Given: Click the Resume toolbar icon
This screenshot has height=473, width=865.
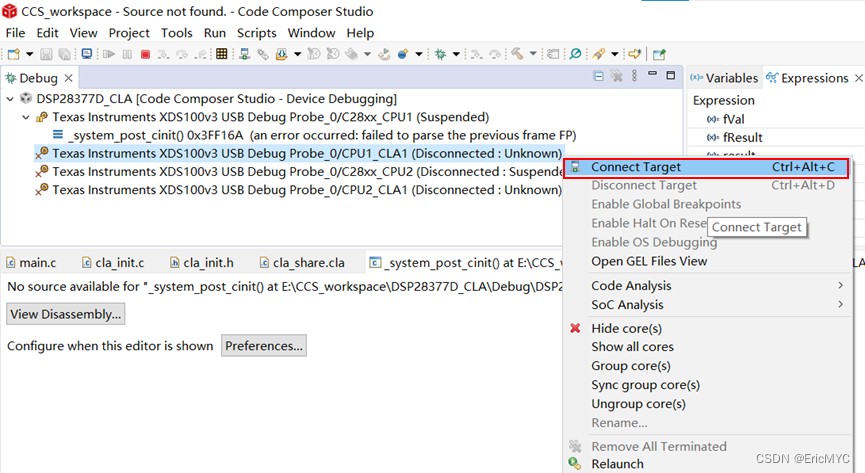Looking at the screenshot, I should pyautogui.click(x=109, y=54).
